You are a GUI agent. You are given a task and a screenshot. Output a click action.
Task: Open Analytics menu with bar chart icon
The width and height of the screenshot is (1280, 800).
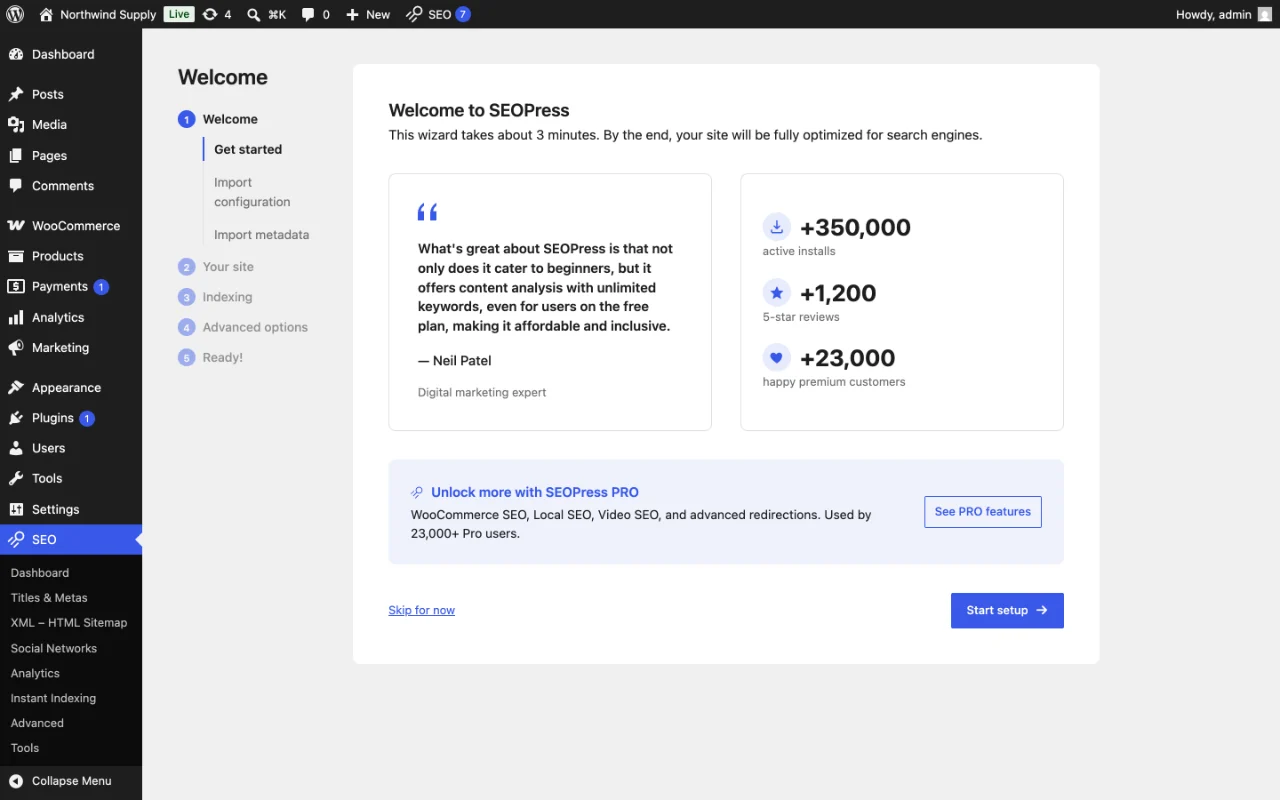coord(71,317)
